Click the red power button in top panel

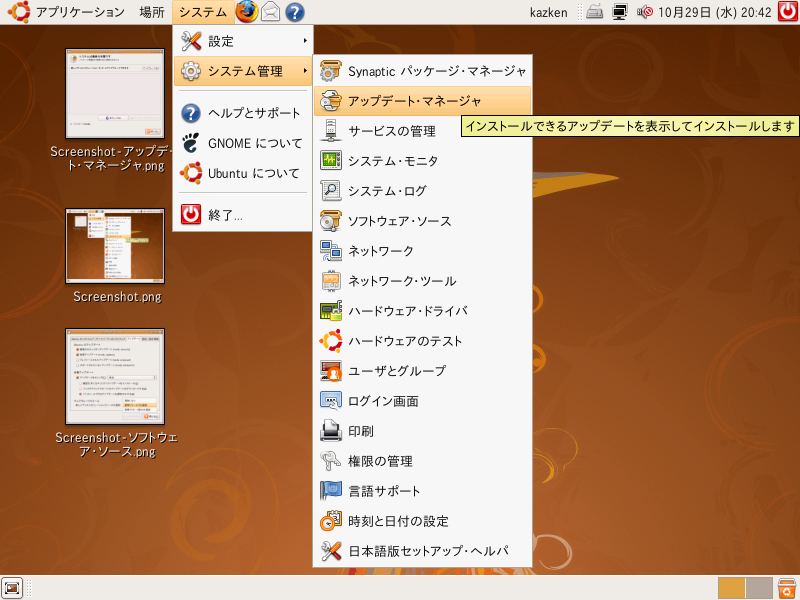(x=788, y=12)
